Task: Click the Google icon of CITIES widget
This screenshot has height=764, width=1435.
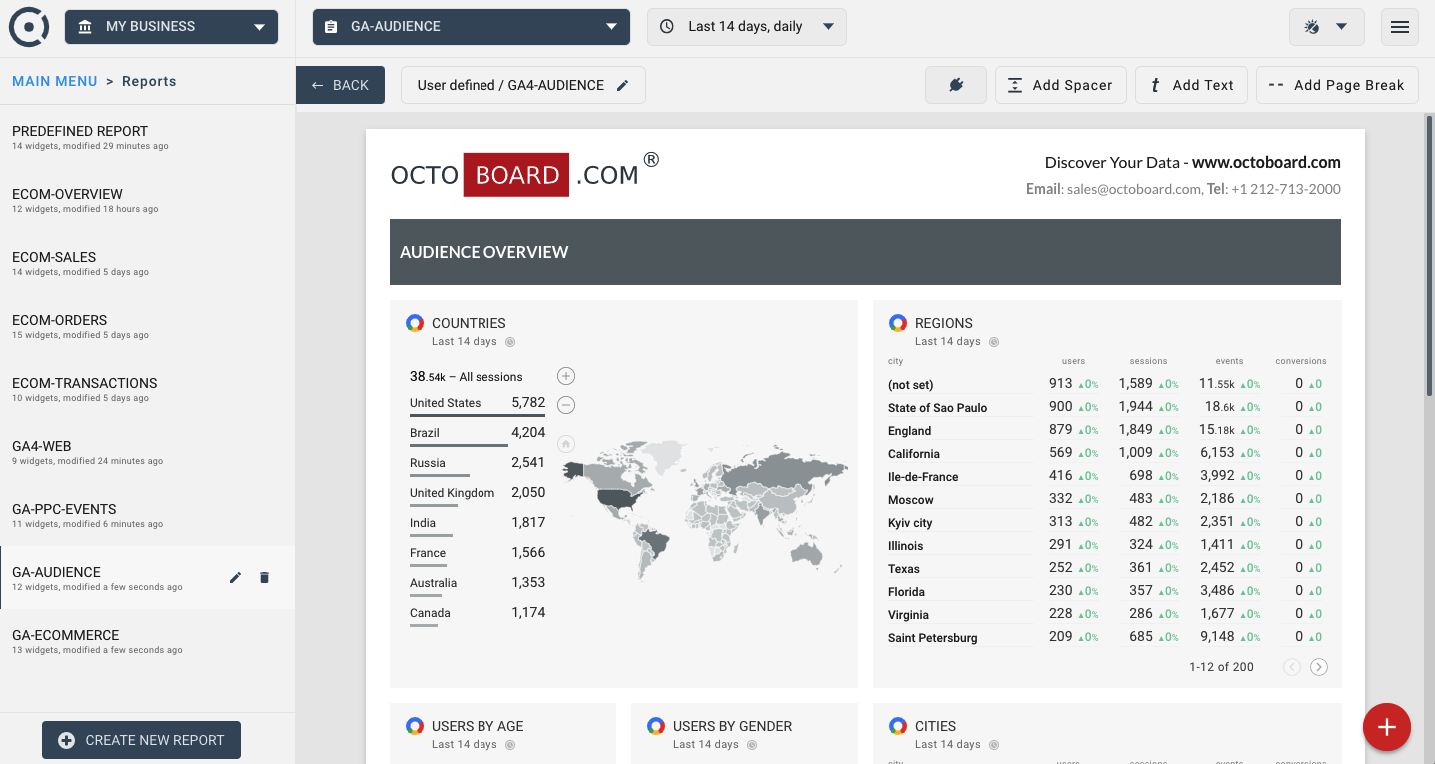Action: 898,726
